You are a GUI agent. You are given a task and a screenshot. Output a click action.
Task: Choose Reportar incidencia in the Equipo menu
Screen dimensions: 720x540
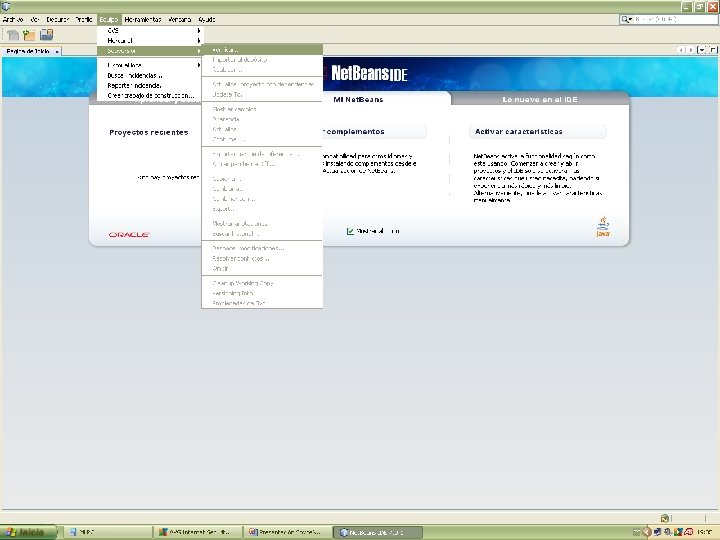150,85
